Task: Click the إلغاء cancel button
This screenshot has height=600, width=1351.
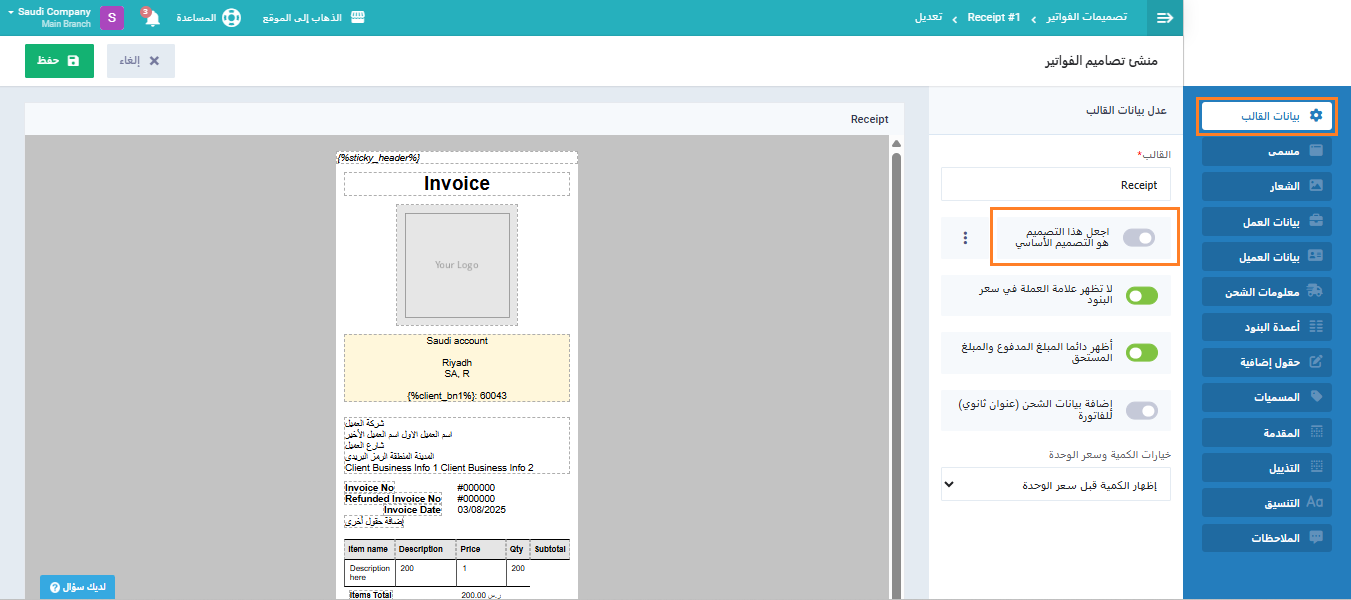Action: click(x=141, y=61)
